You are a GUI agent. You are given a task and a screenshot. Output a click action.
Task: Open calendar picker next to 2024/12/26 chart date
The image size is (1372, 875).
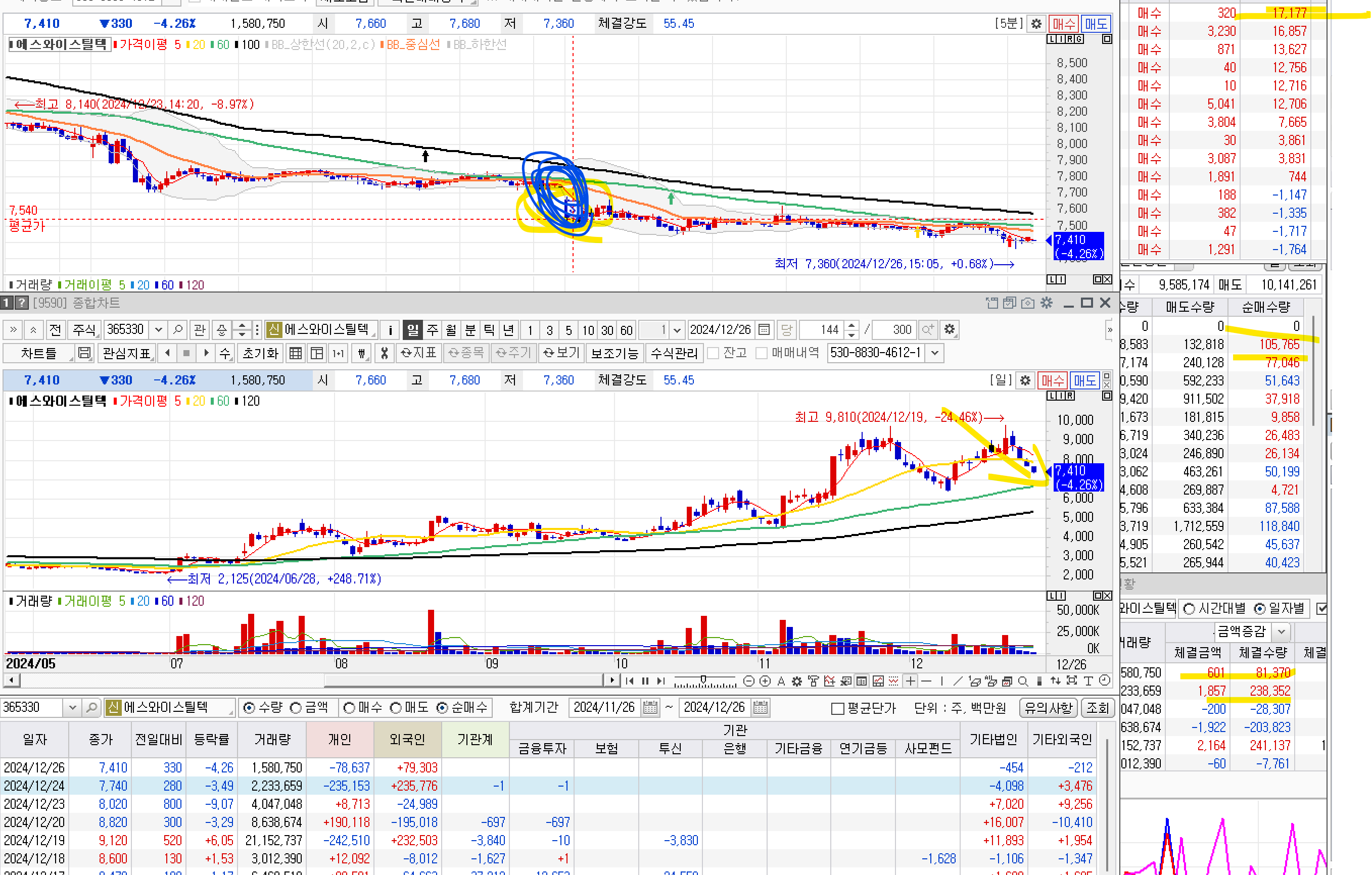[764, 329]
